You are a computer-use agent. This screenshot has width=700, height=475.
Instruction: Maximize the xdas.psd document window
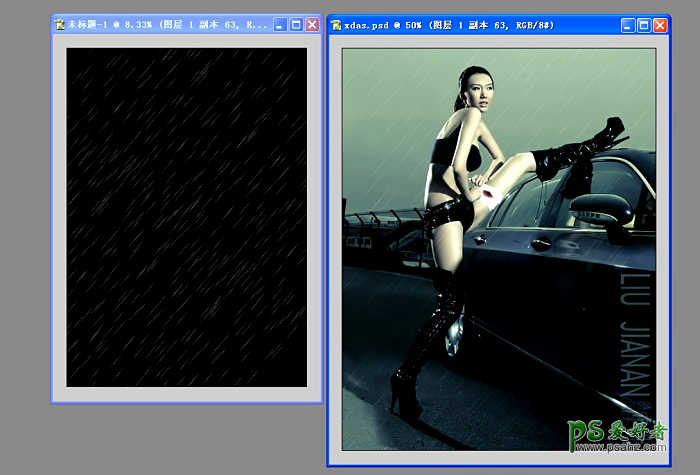pos(643,24)
